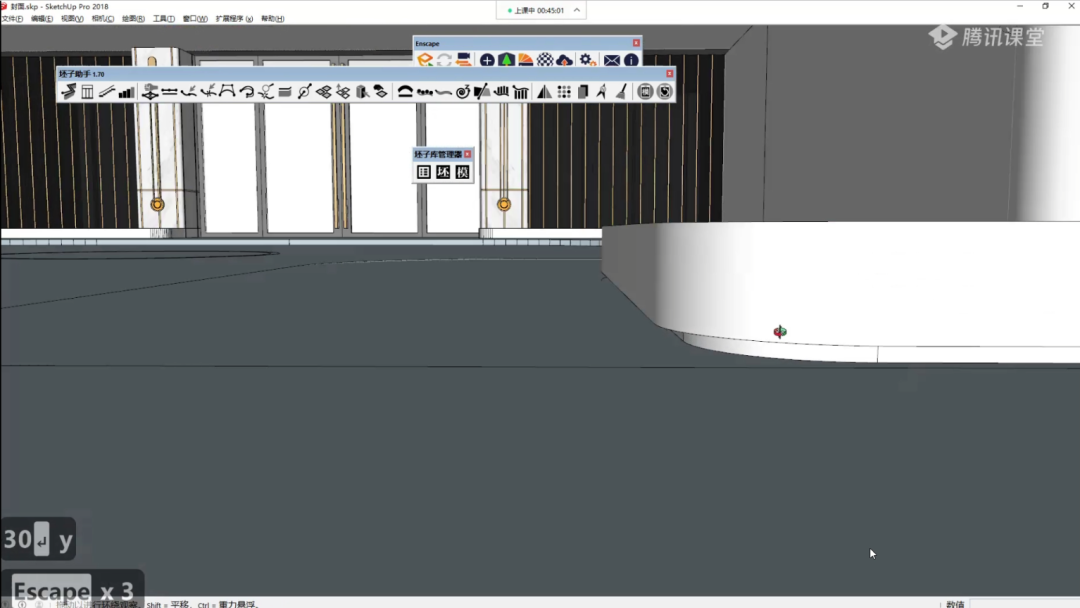The width and height of the screenshot is (1080, 608).
Task: Open the 扩展程序 menu
Action: click(234, 19)
